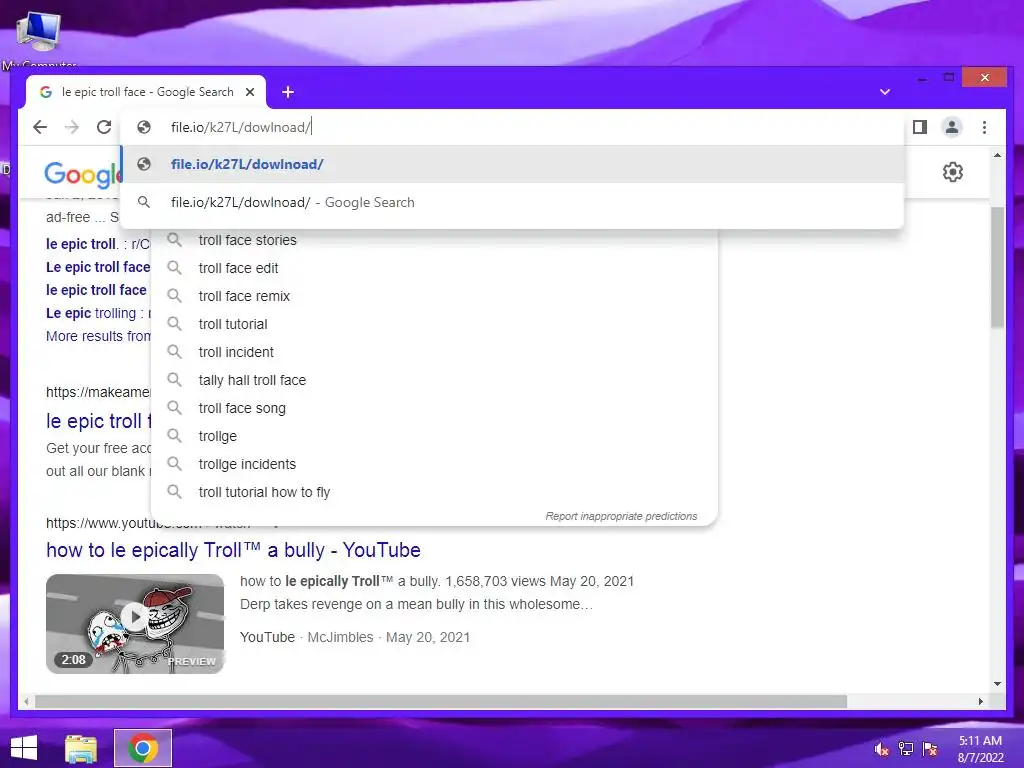Click the network tray icon
This screenshot has height=768, width=1024.
(x=906, y=749)
